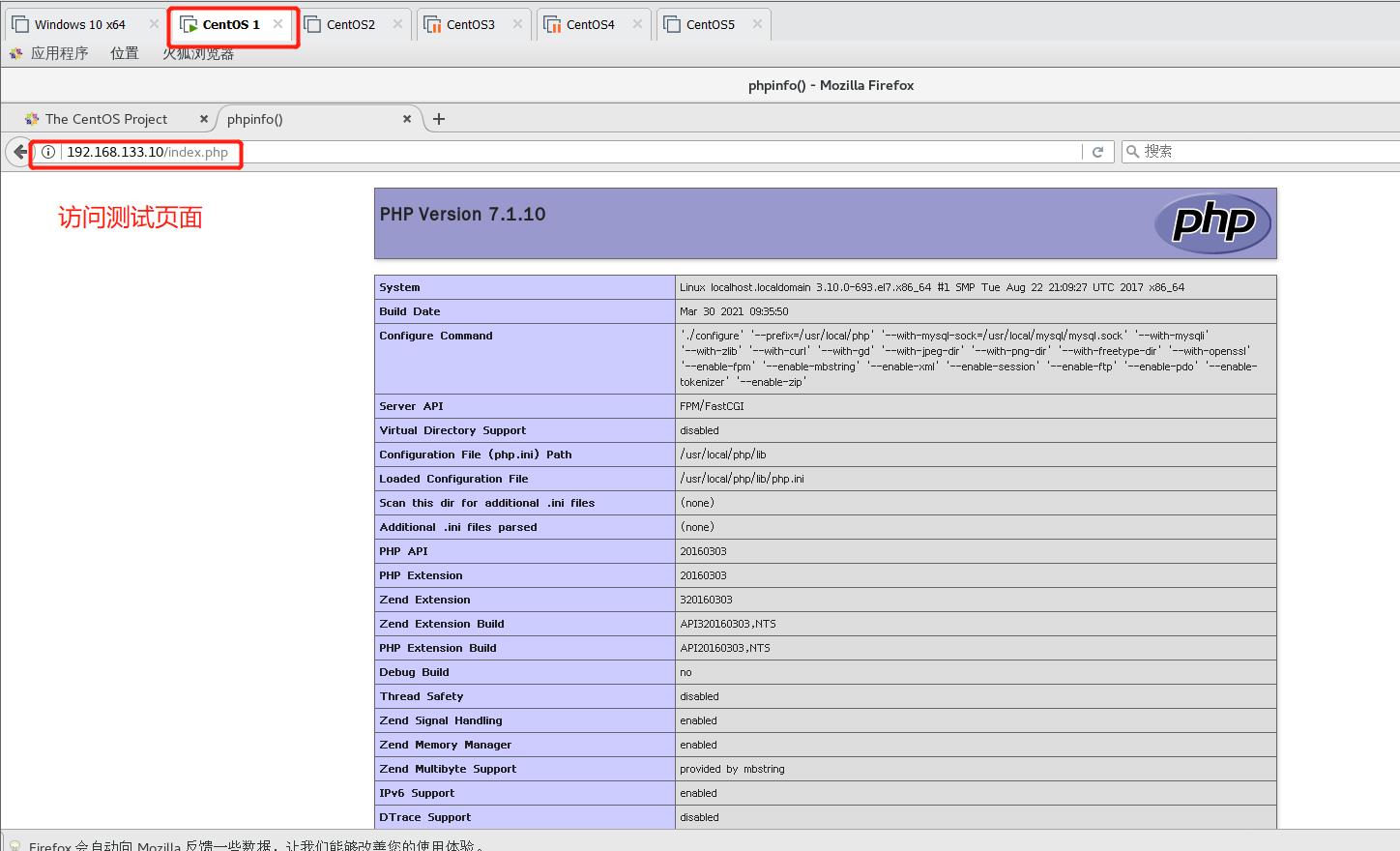Click the IPv6 Support row label
This screenshot has width=1400, height=851.
[x=417, y=793]
